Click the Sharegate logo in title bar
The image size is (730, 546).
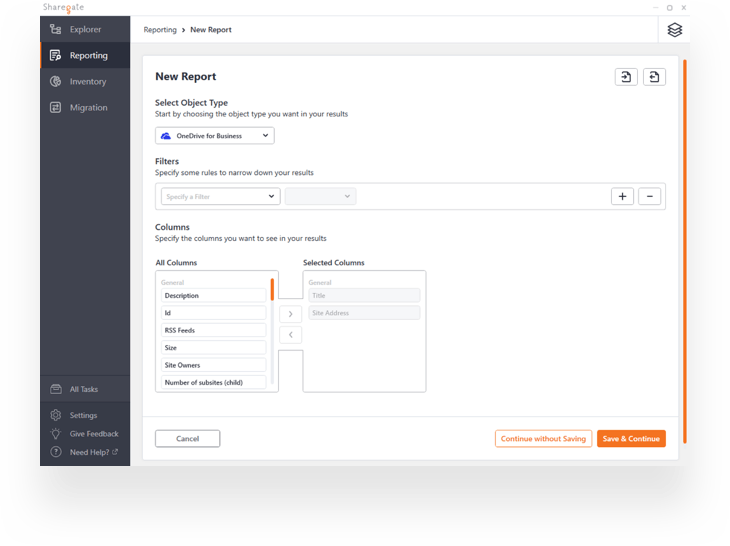click(x=63, y=7)
